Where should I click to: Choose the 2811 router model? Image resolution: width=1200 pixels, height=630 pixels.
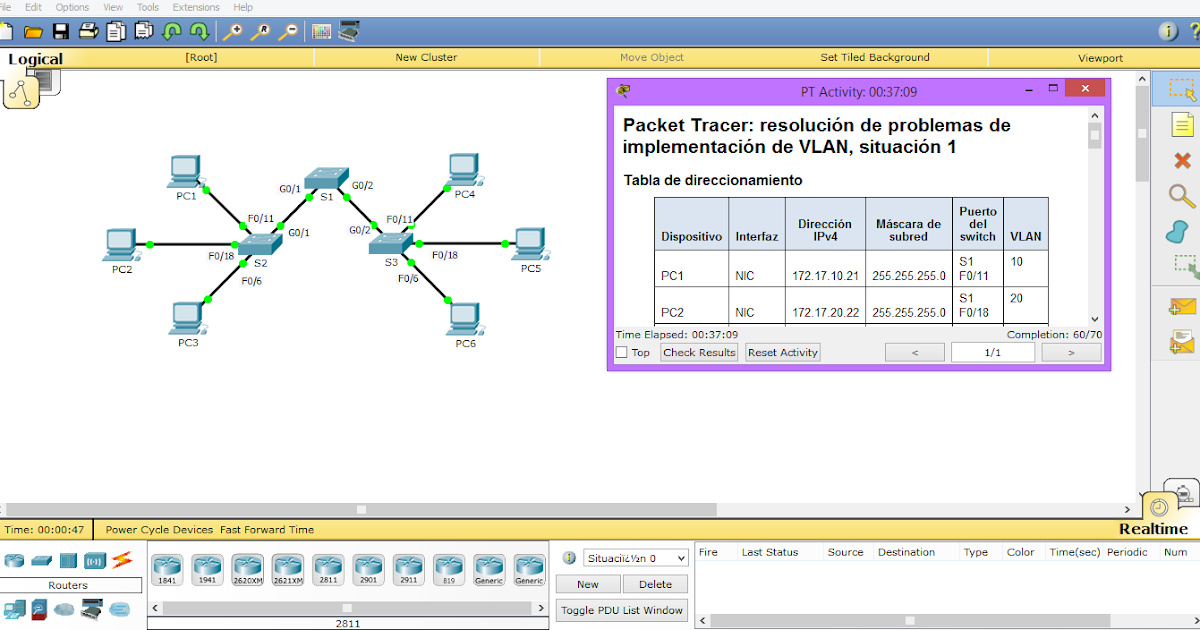point(328,567)
